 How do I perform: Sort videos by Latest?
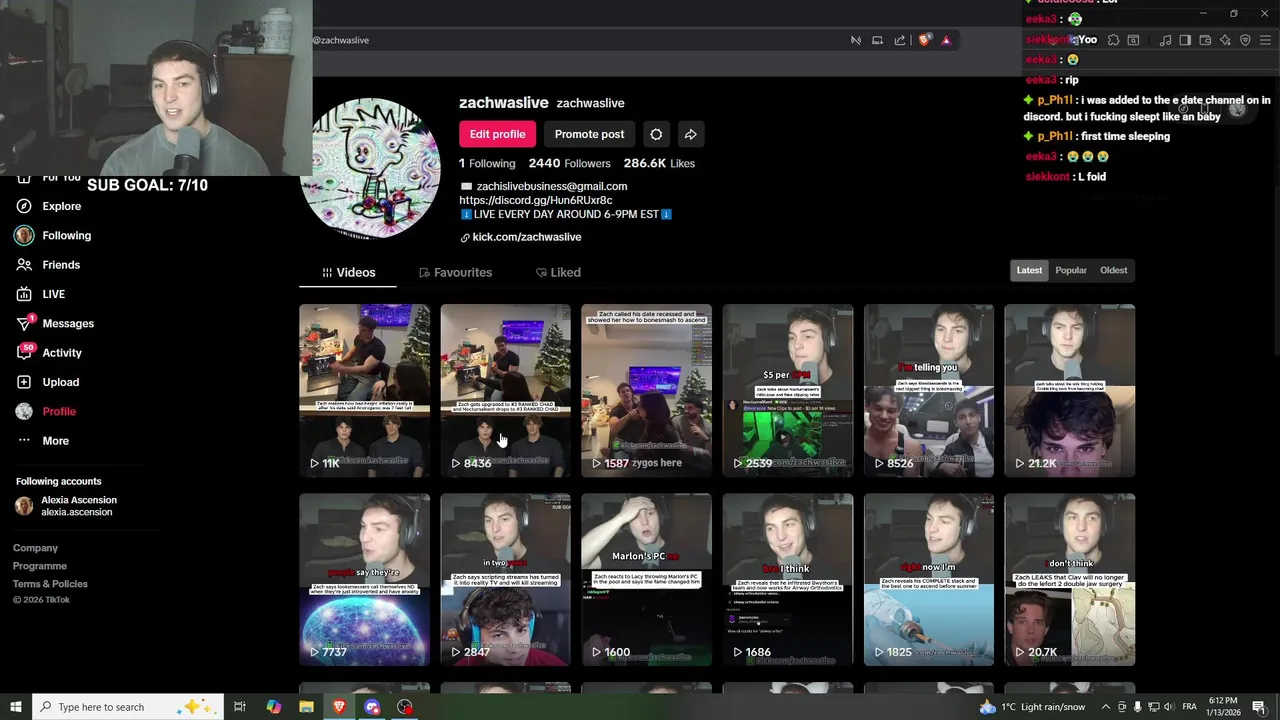[x=1029, y=270]
